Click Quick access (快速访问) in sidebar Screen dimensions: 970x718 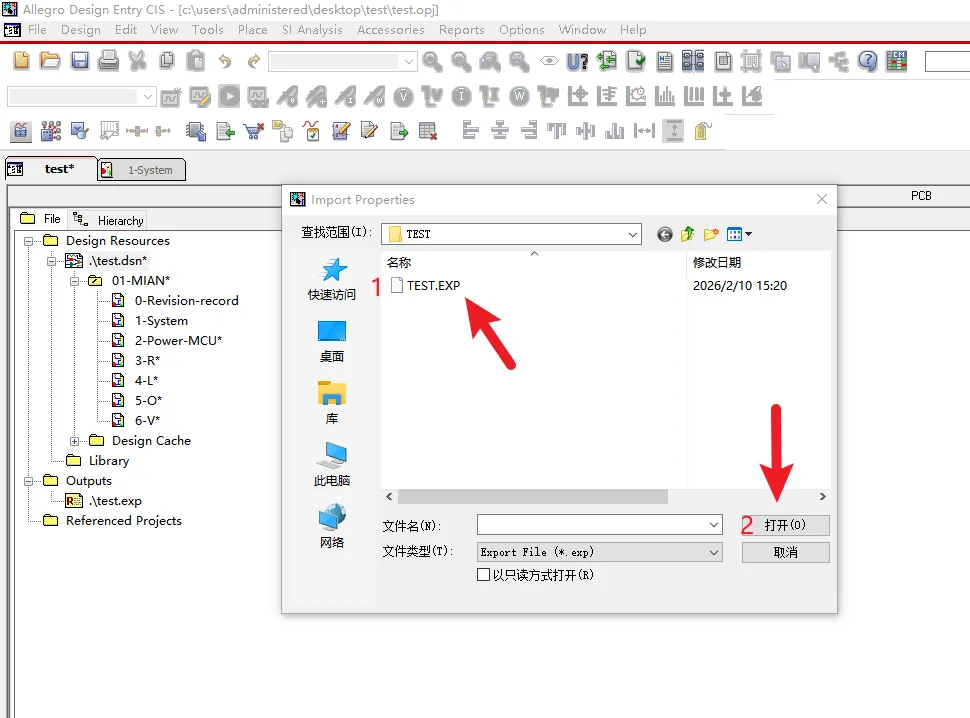(332, 280)
